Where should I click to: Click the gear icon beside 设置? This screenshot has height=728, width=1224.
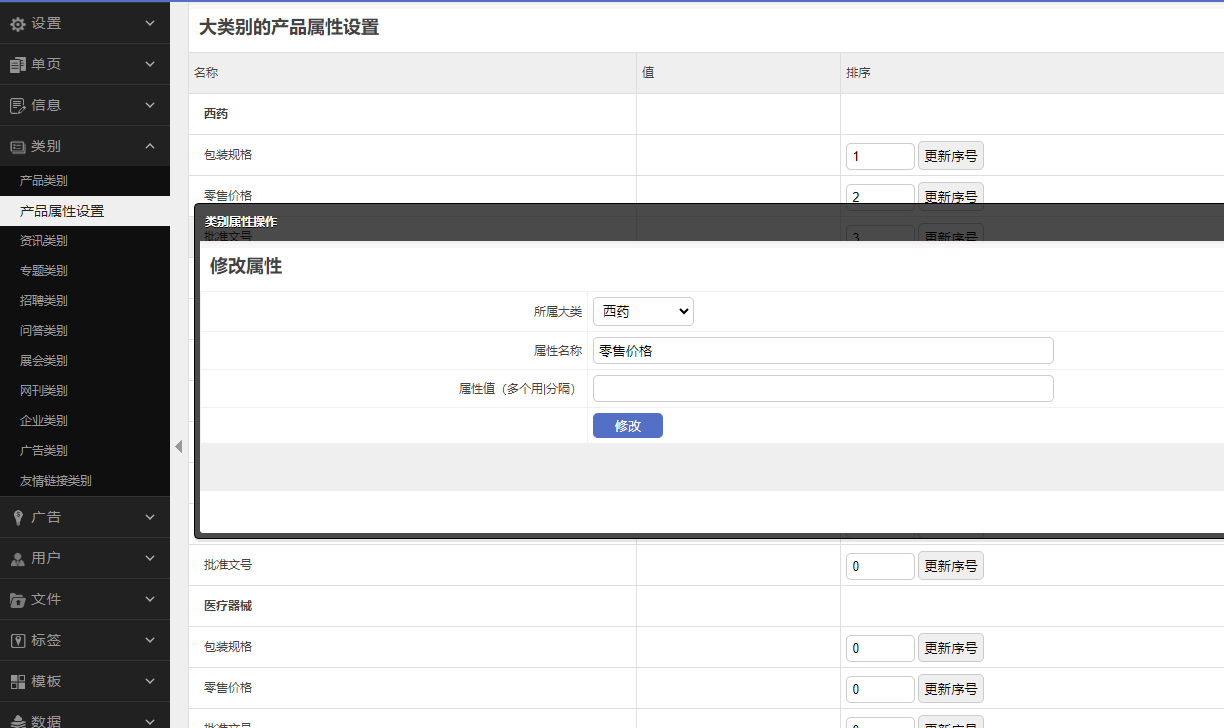coord(17,23)
